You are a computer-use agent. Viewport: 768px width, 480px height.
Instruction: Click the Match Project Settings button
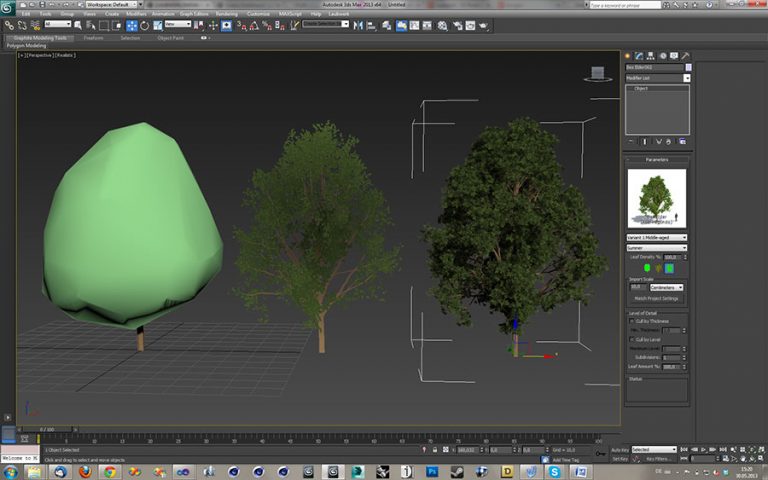pos(656,298)
